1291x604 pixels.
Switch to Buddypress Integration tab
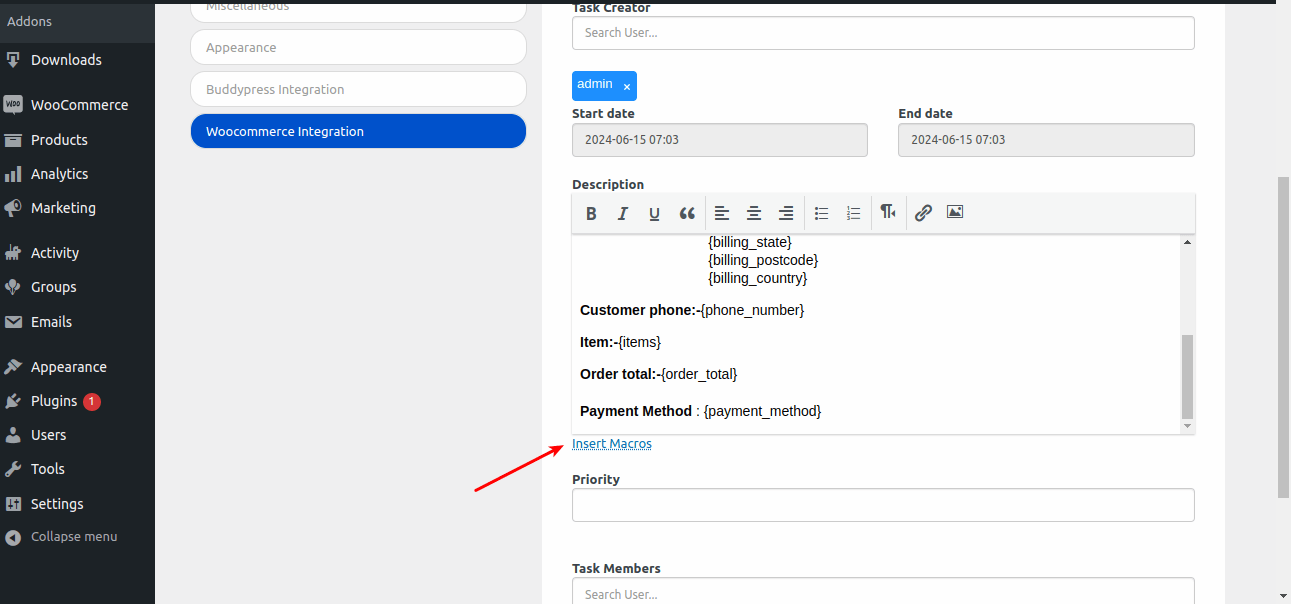tap(358, 89)
